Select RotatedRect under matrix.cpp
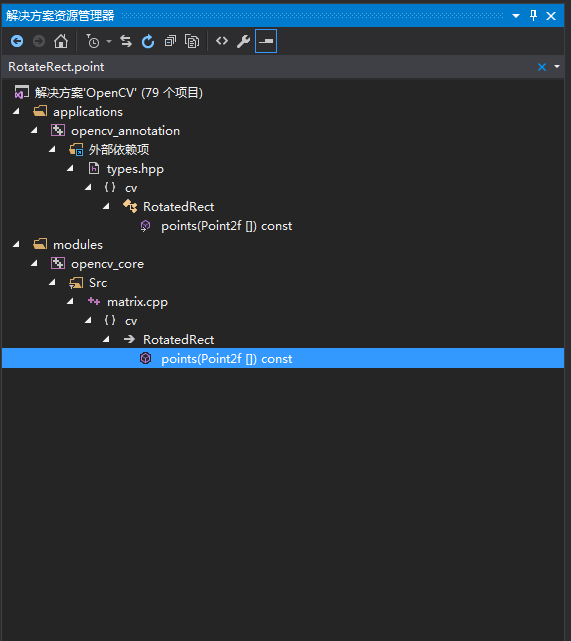This screenshot has width=571, height=641. point(179,340)
